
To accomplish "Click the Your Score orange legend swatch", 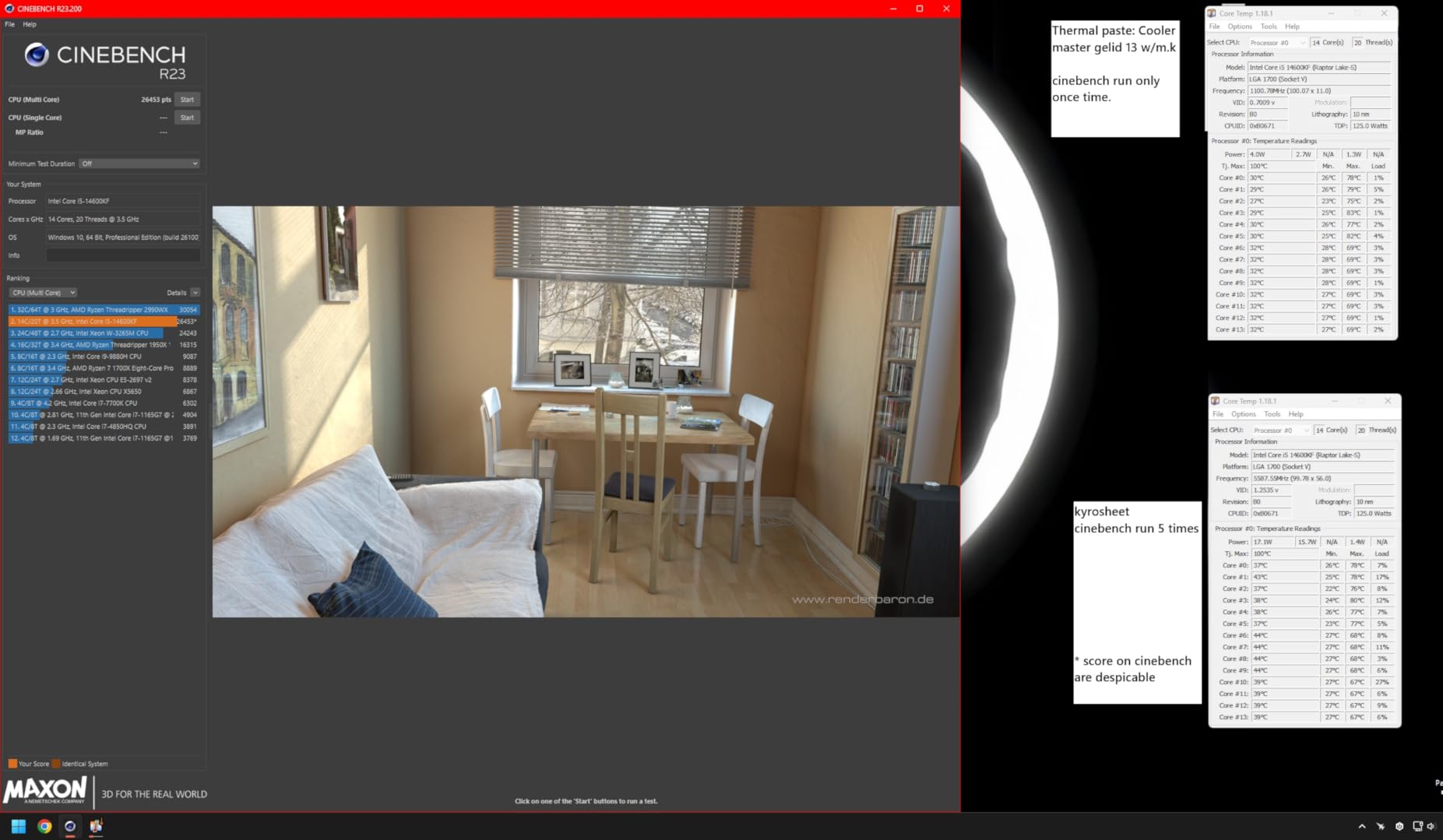I will coord(12,764).
